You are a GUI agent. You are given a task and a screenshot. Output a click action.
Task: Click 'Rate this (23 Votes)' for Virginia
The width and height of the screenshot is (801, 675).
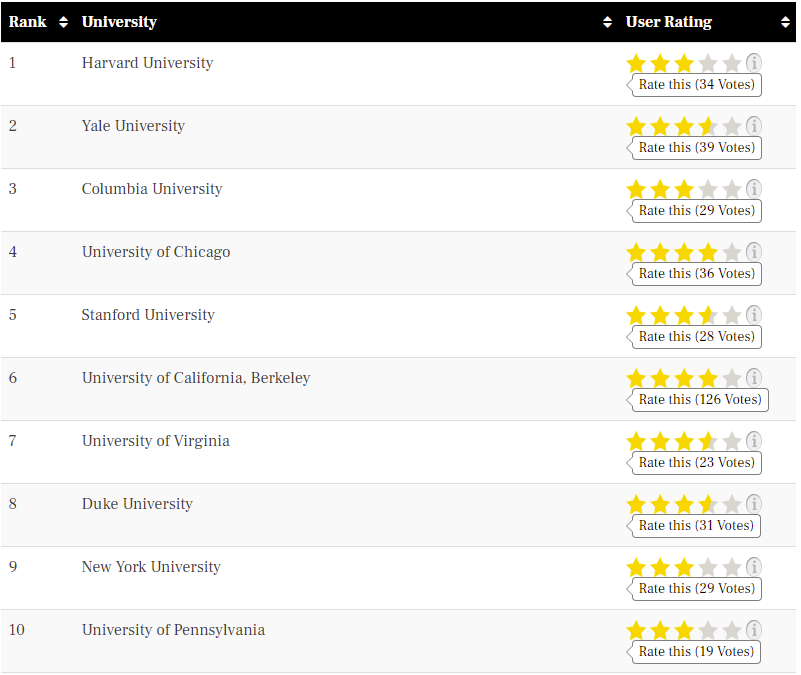pos(696,463)
